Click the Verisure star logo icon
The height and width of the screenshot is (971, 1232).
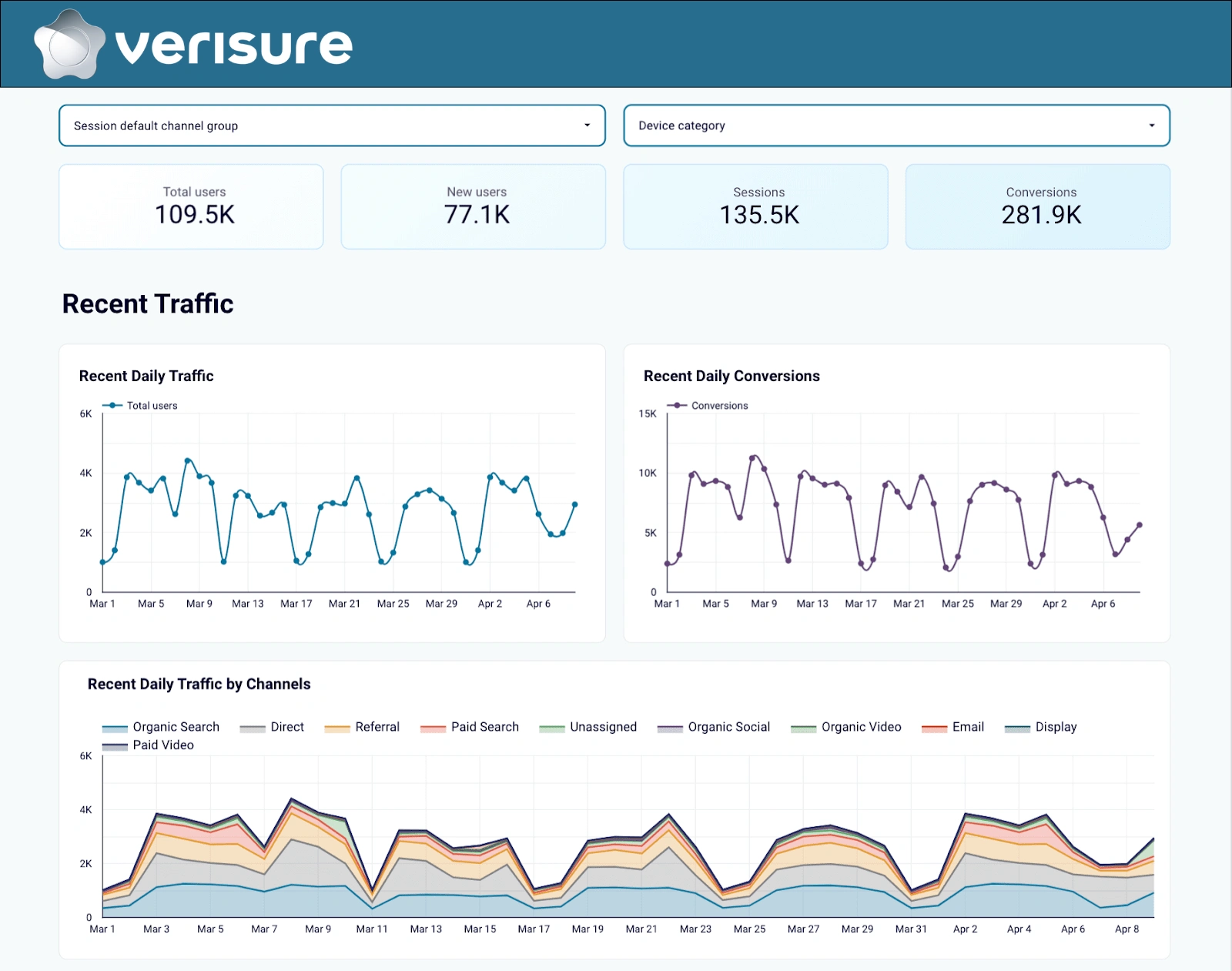(69, 45)
